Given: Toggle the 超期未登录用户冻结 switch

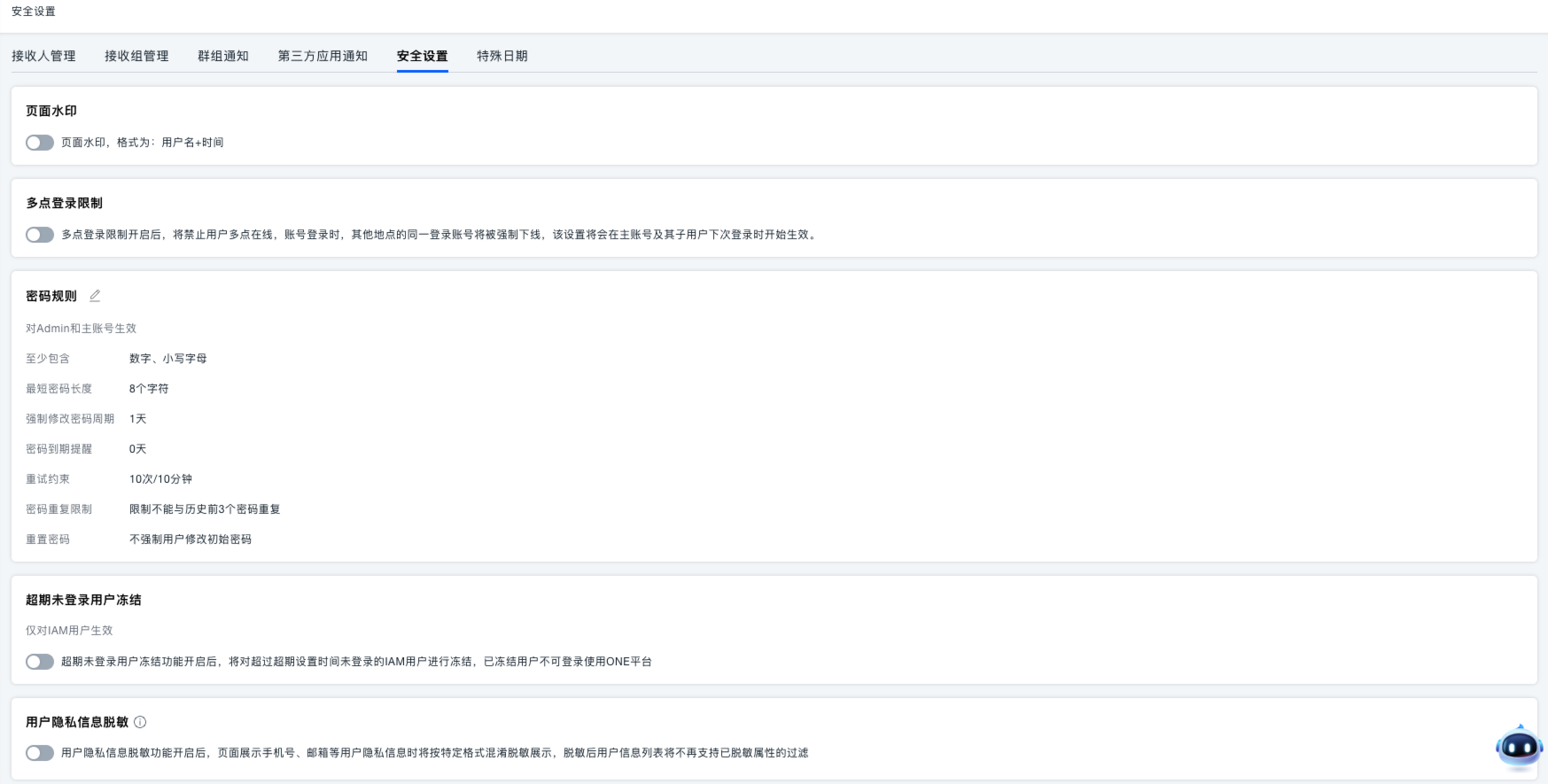Looking at the screenshot, I should point(40,662).
